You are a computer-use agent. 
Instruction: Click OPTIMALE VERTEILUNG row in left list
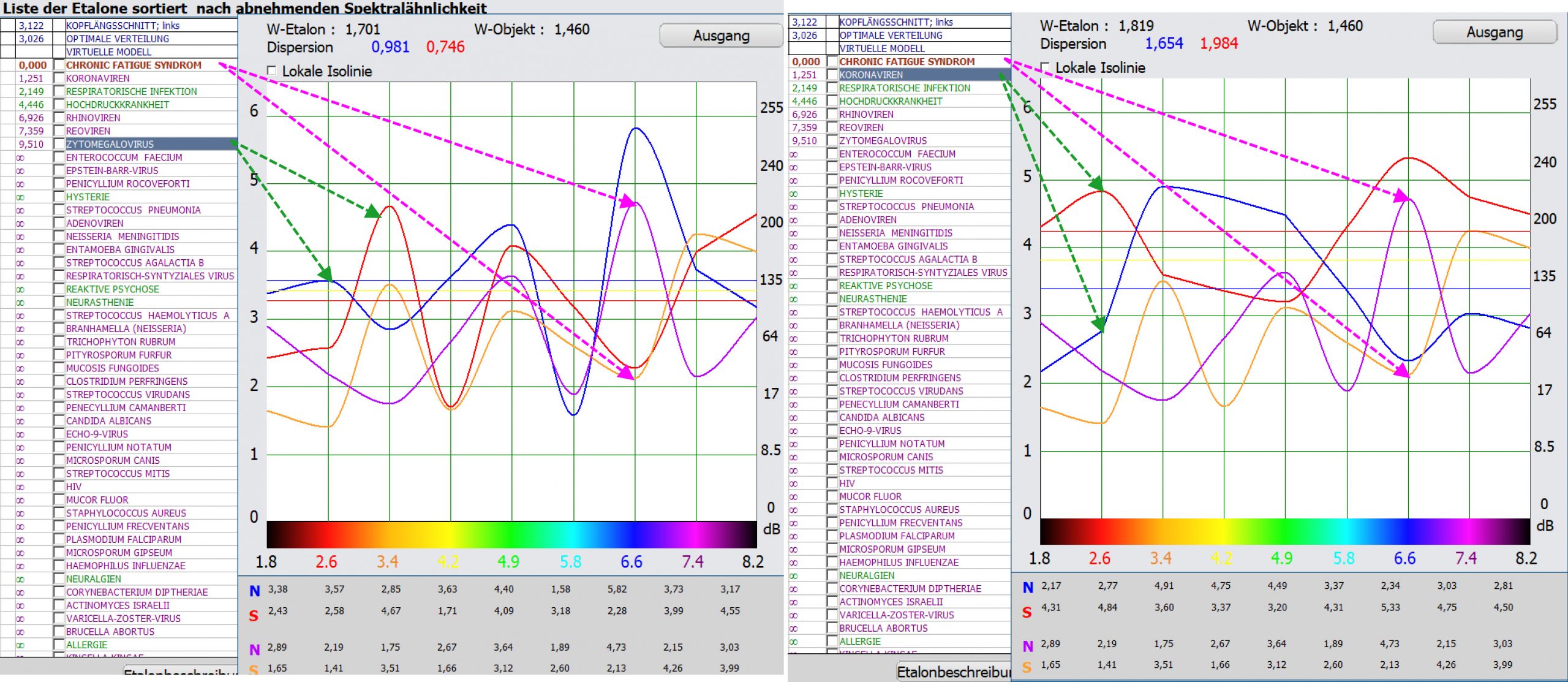point(118,39)
